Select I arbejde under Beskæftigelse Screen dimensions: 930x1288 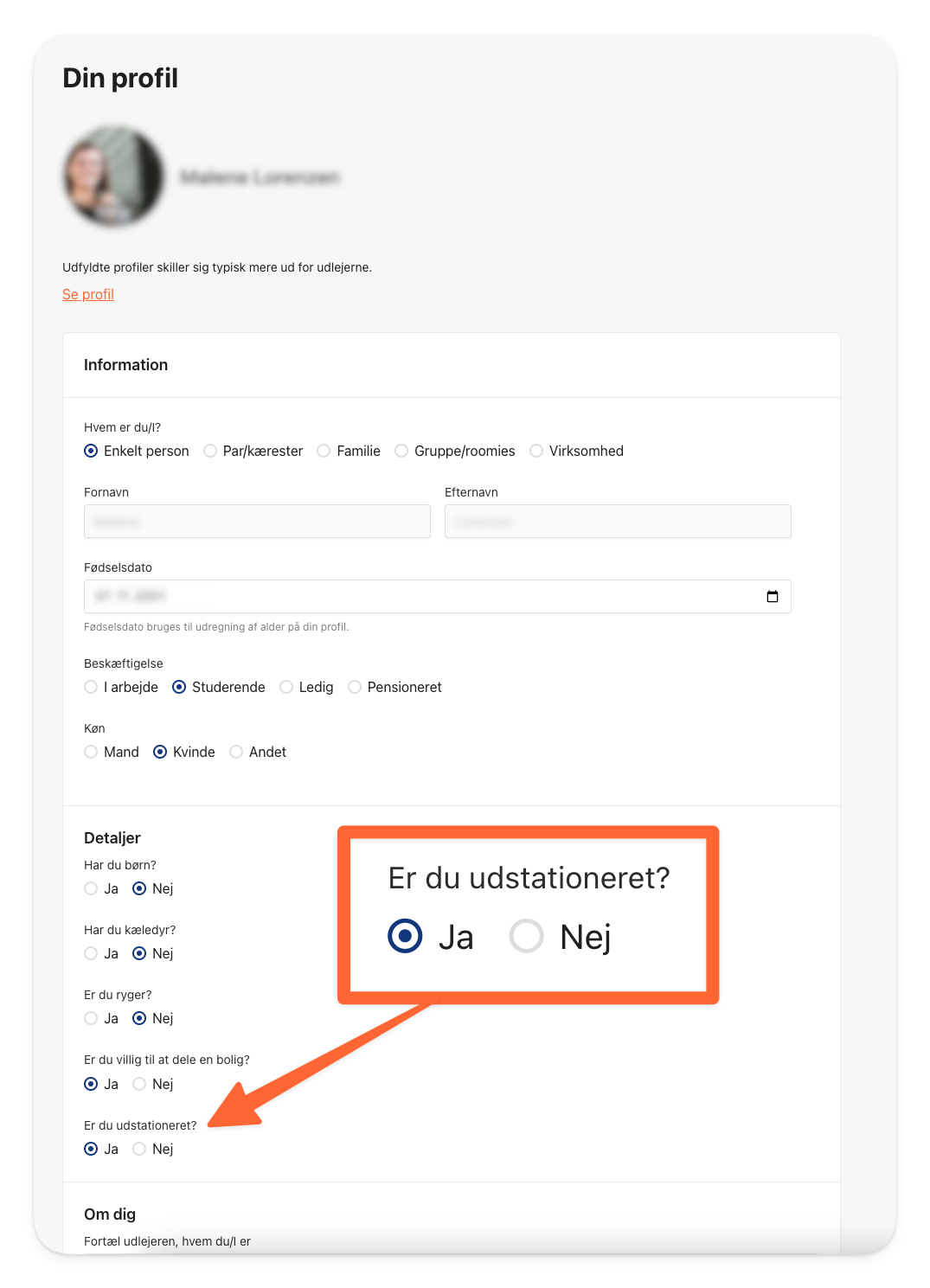[91, 687]
